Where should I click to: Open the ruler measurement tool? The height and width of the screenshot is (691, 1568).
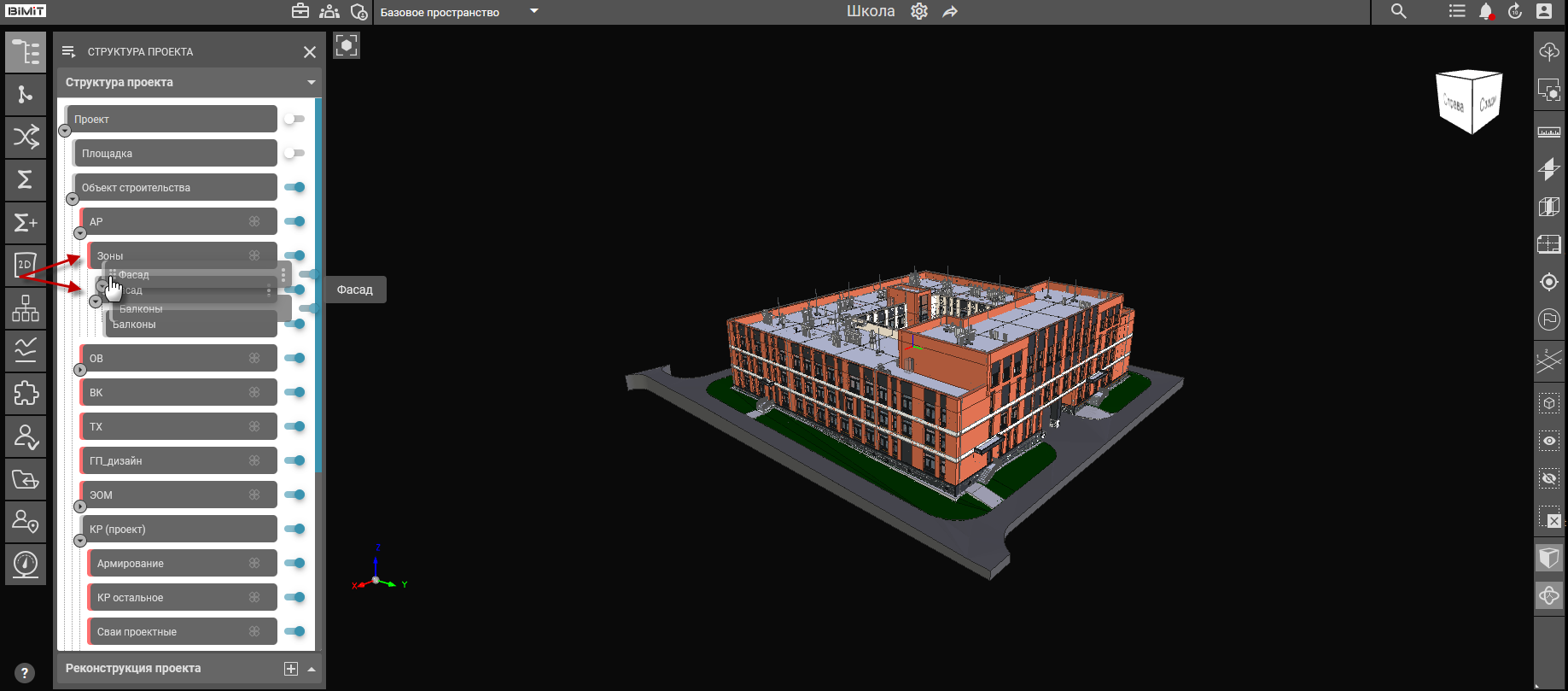[x=1548, y=132]
